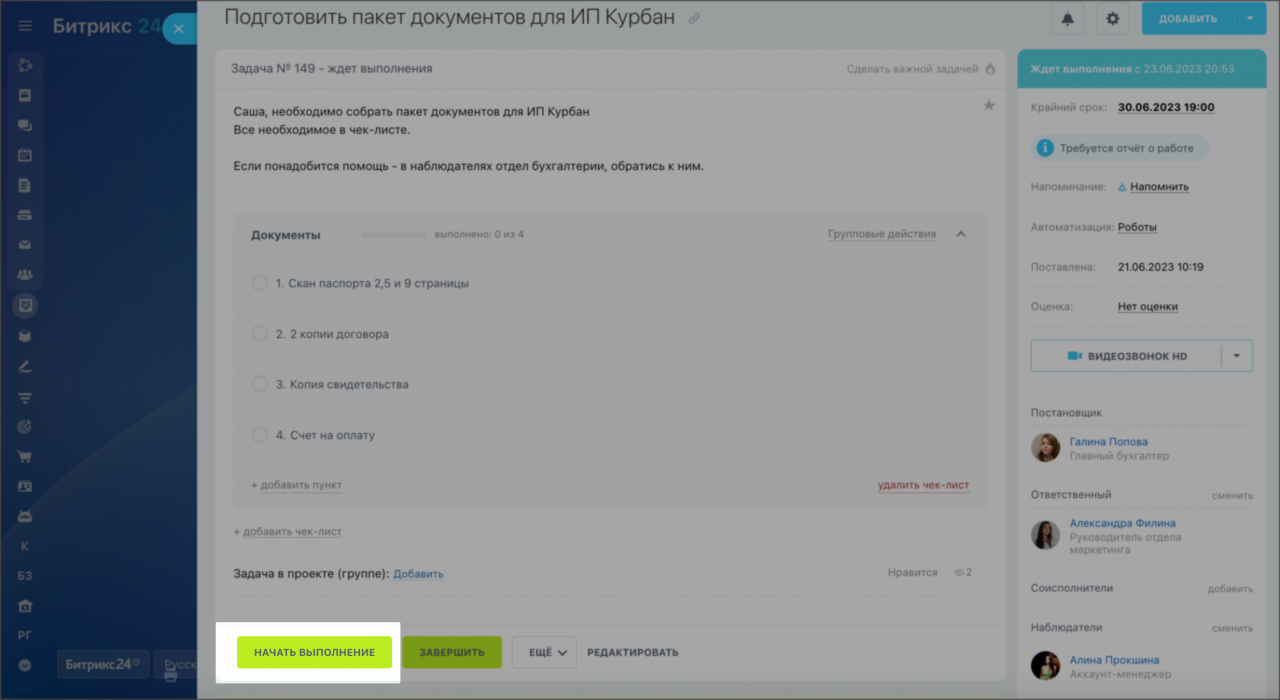Open the box icon below tasks in sidebar

pyautogui.click(x=25, y=336)
